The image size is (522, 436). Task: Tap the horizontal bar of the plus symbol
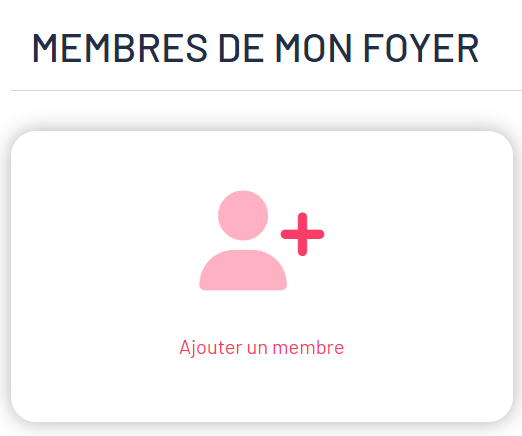click(302, 234)
